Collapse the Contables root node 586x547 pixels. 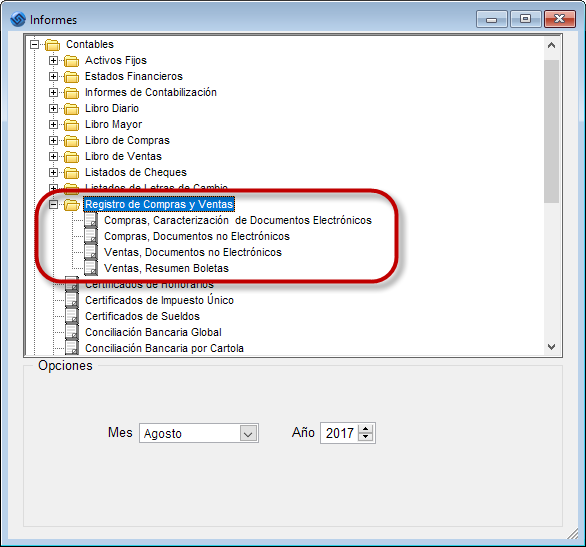coord(34,44)
